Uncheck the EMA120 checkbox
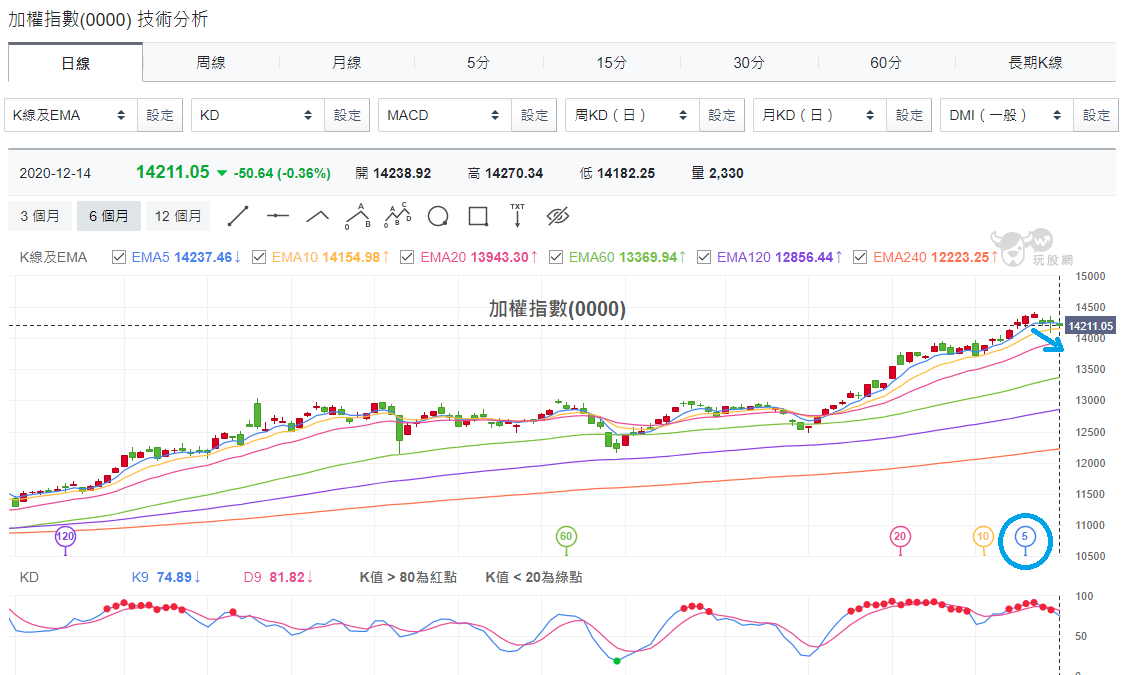Image resolution: width=1121 pixels, height=675 pixels. (x=703, y=257)
